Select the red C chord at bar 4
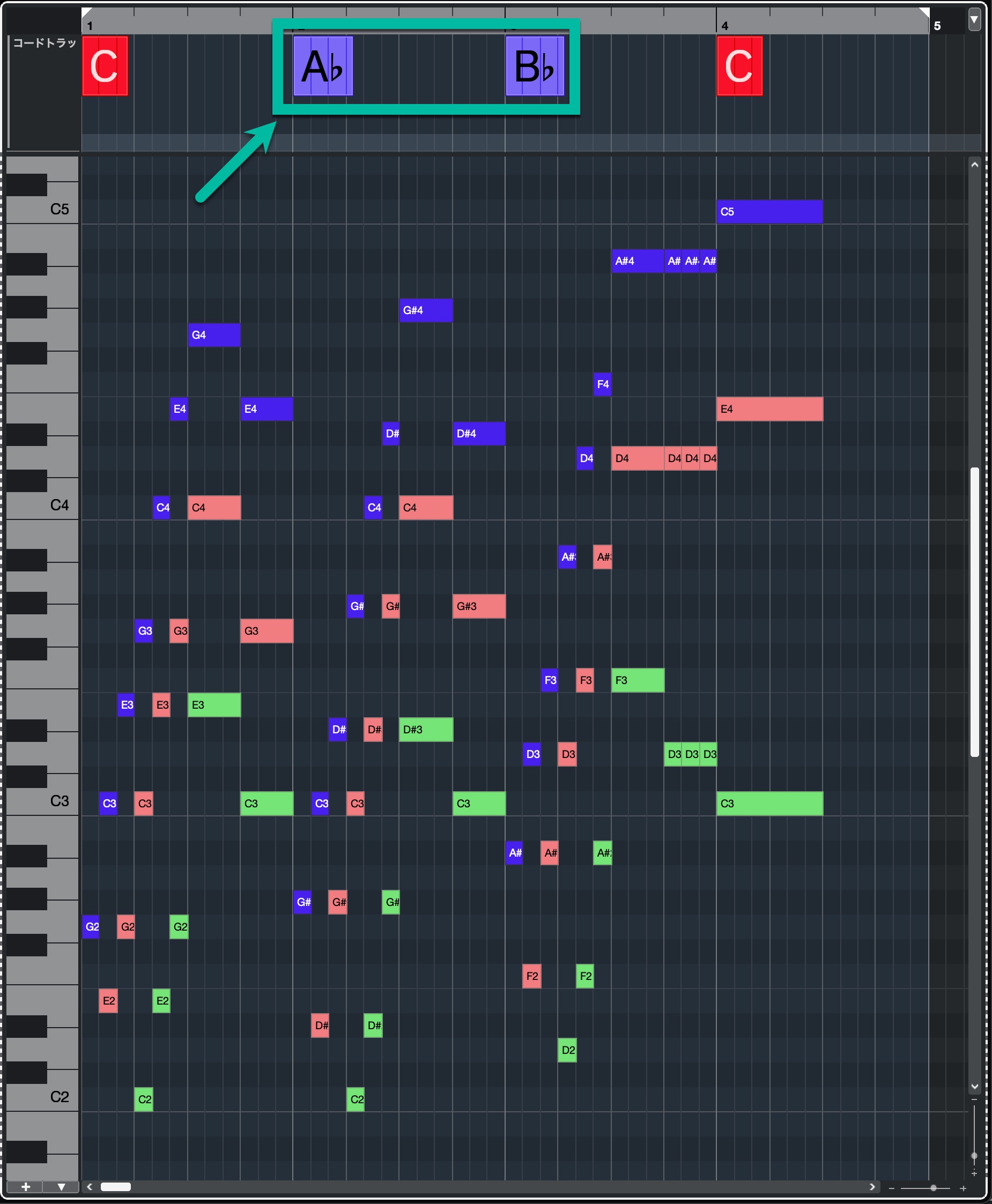 tap(739, 66)
